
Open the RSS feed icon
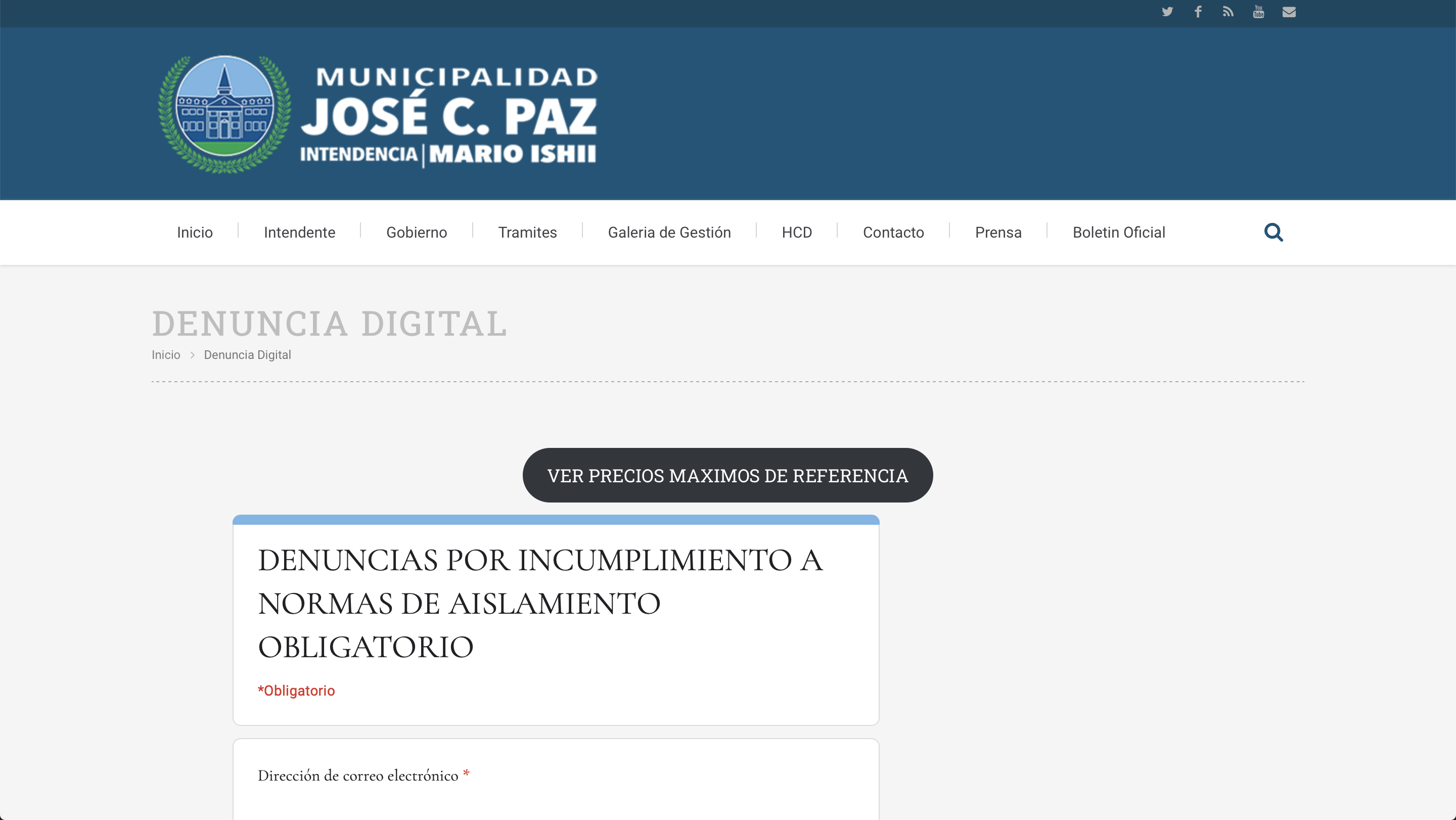tap(1227, 12)
